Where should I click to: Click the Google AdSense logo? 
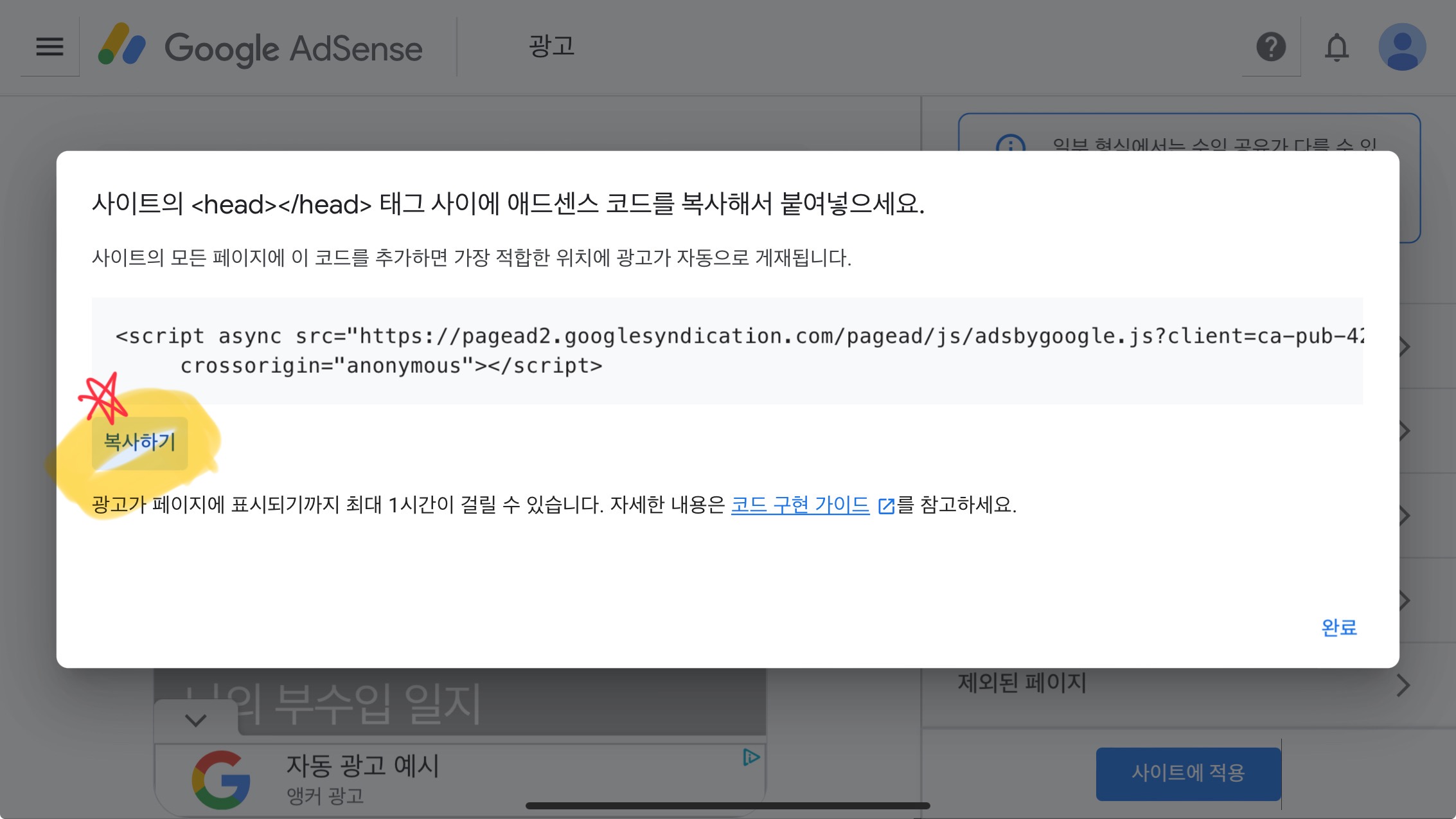(x=260, y=47)
